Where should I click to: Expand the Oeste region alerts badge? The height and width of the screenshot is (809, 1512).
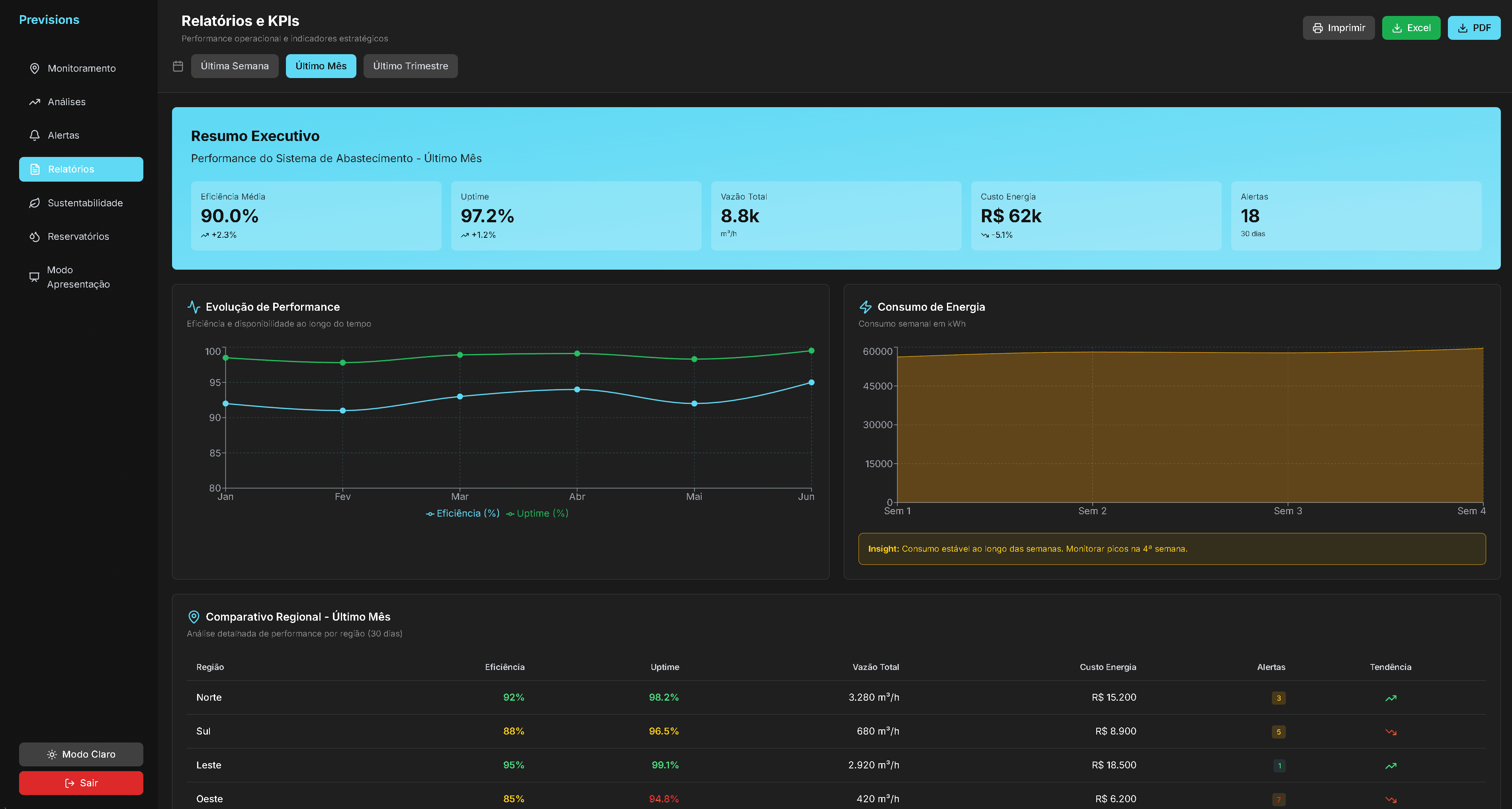(x=1278, y=799)
